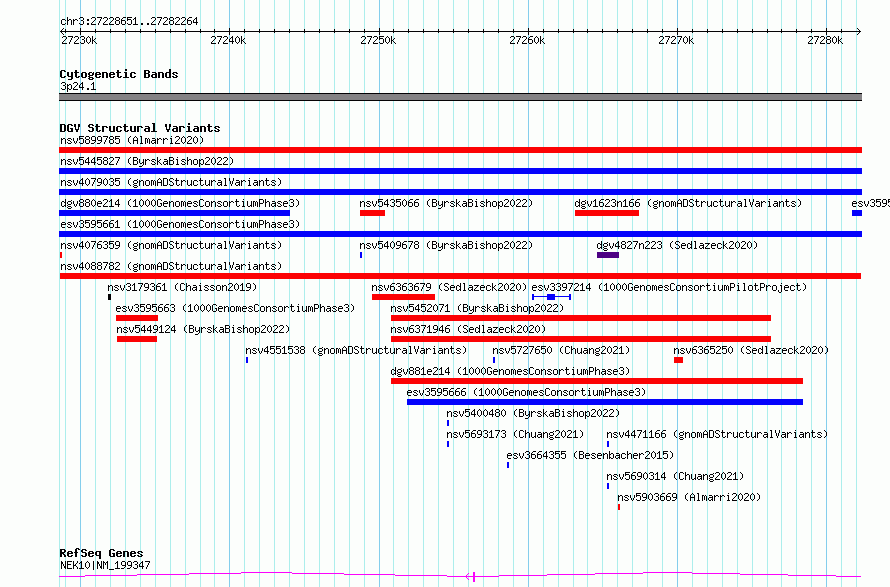The height and width of the screenshot is (587, 890).
Task: Click the red dgv881e214 bar
Action: tap(597, 381)
